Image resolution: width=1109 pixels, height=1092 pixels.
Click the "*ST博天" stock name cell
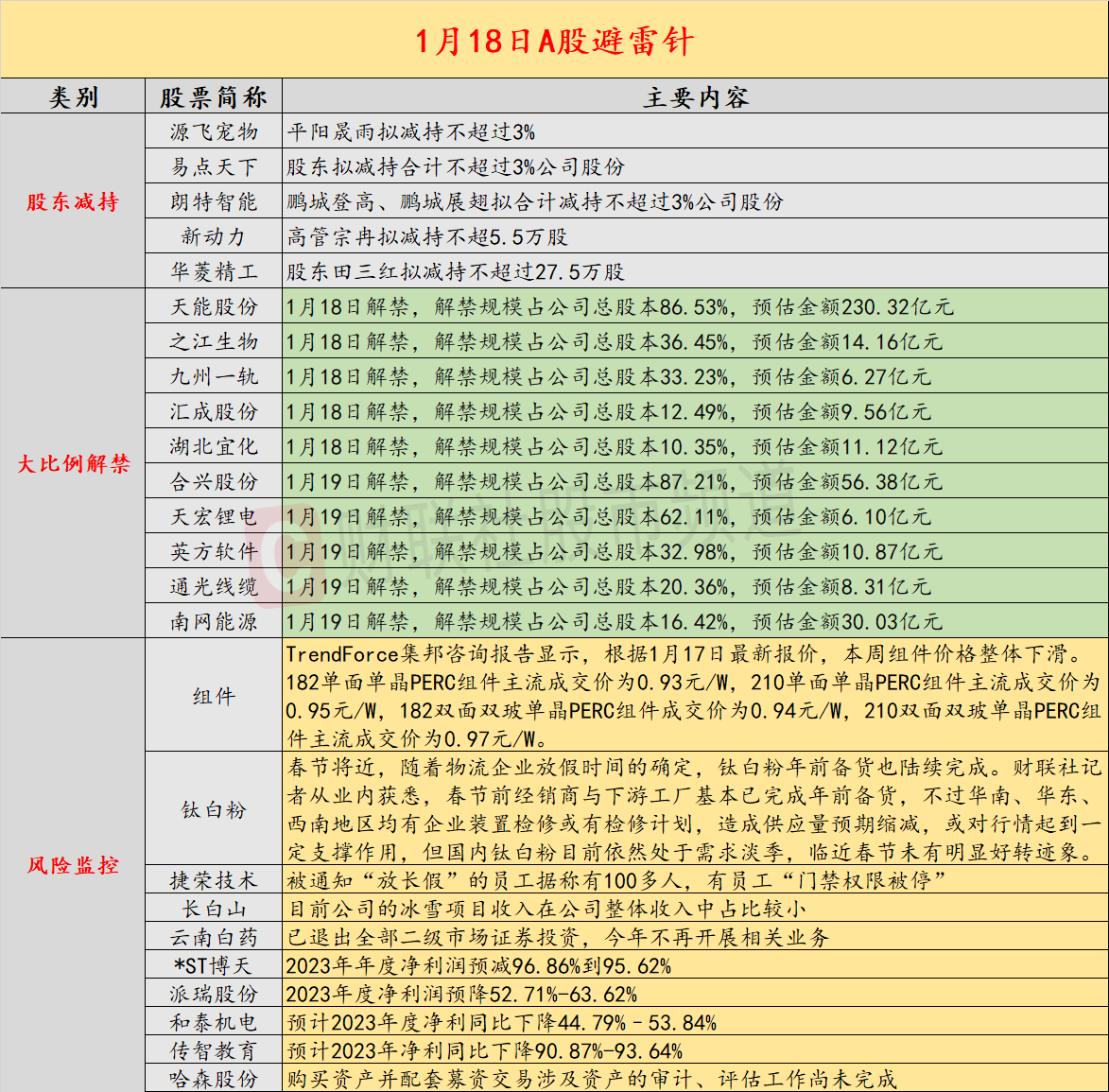[x=214, y=965]
